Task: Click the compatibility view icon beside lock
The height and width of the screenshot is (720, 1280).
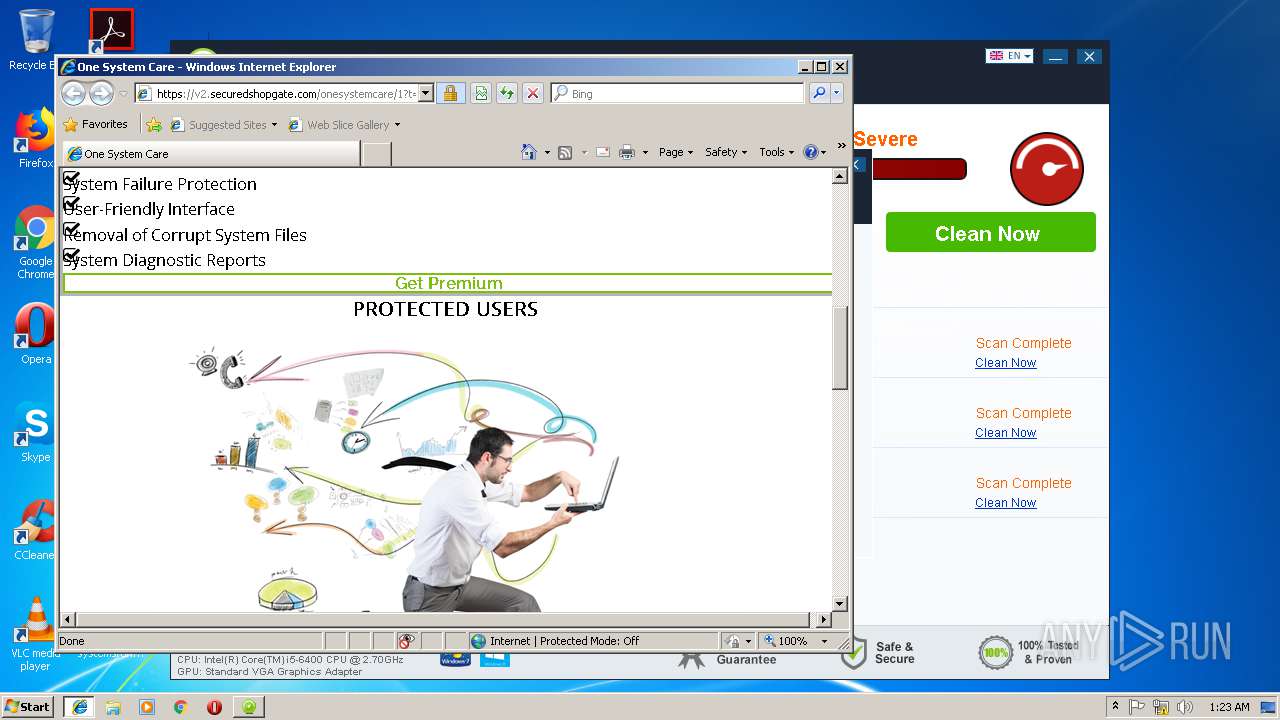Action: click(481, 93)
